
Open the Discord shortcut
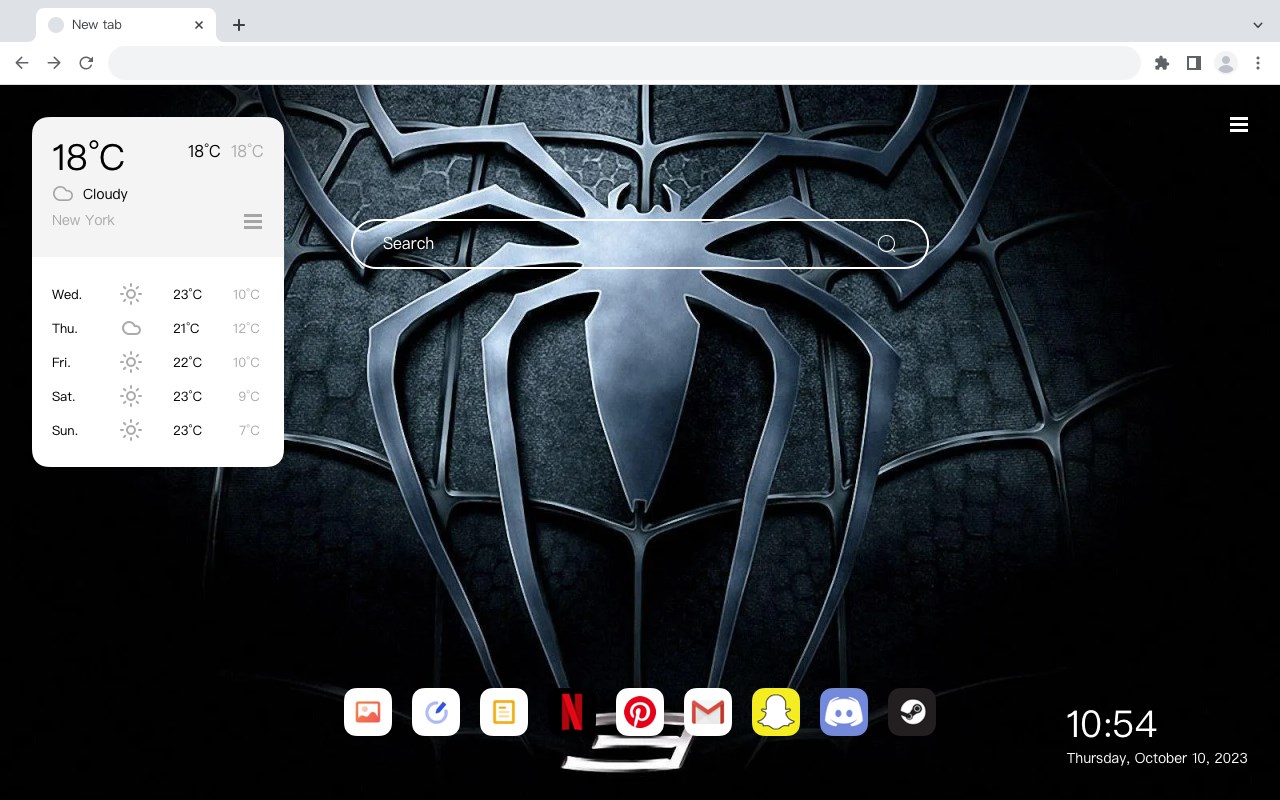click(x=844, y=712)
